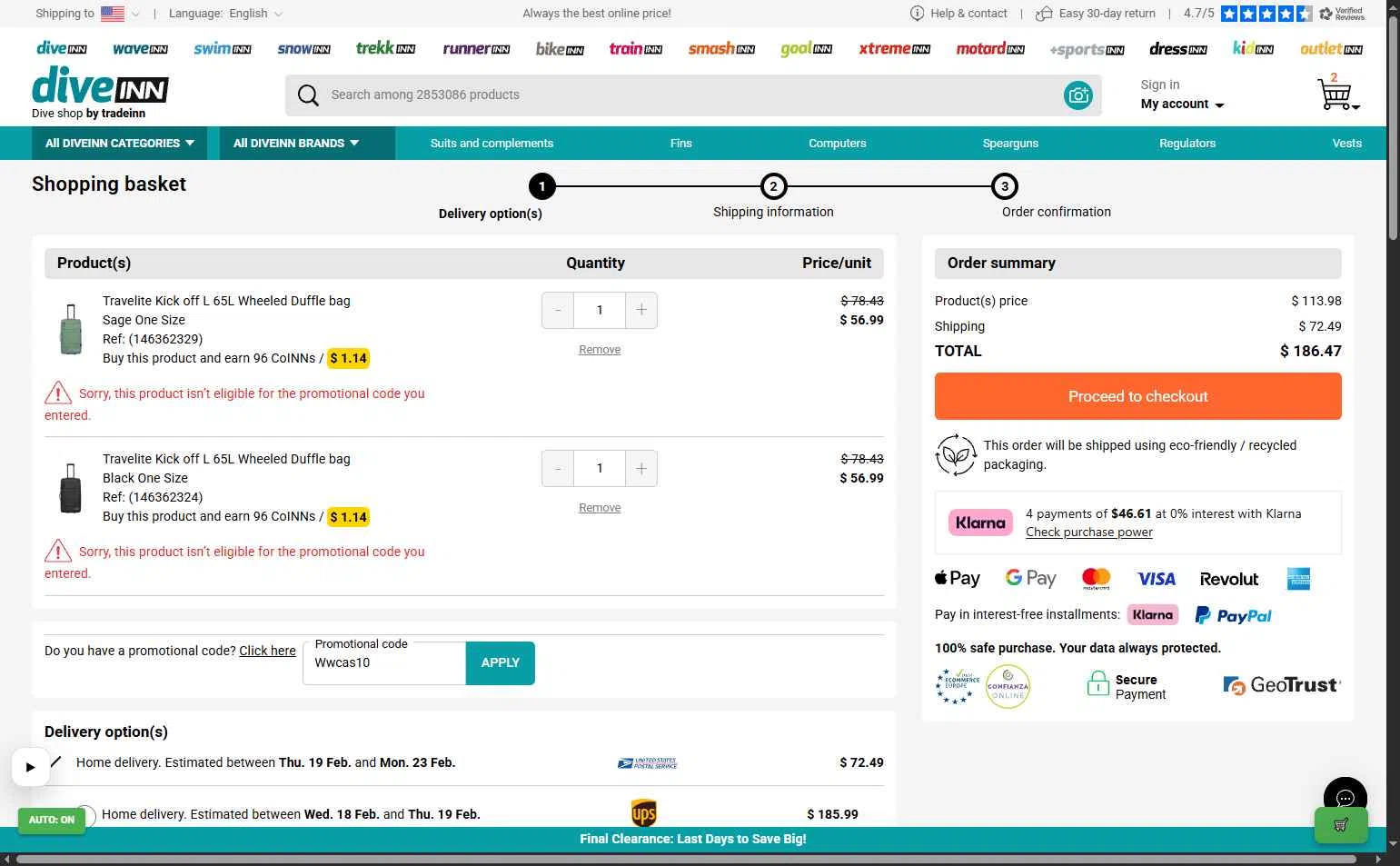Screen dimensions: 1400x866
Task: Click the promotional code 'Click here' link
Action: tap(267, 651)
